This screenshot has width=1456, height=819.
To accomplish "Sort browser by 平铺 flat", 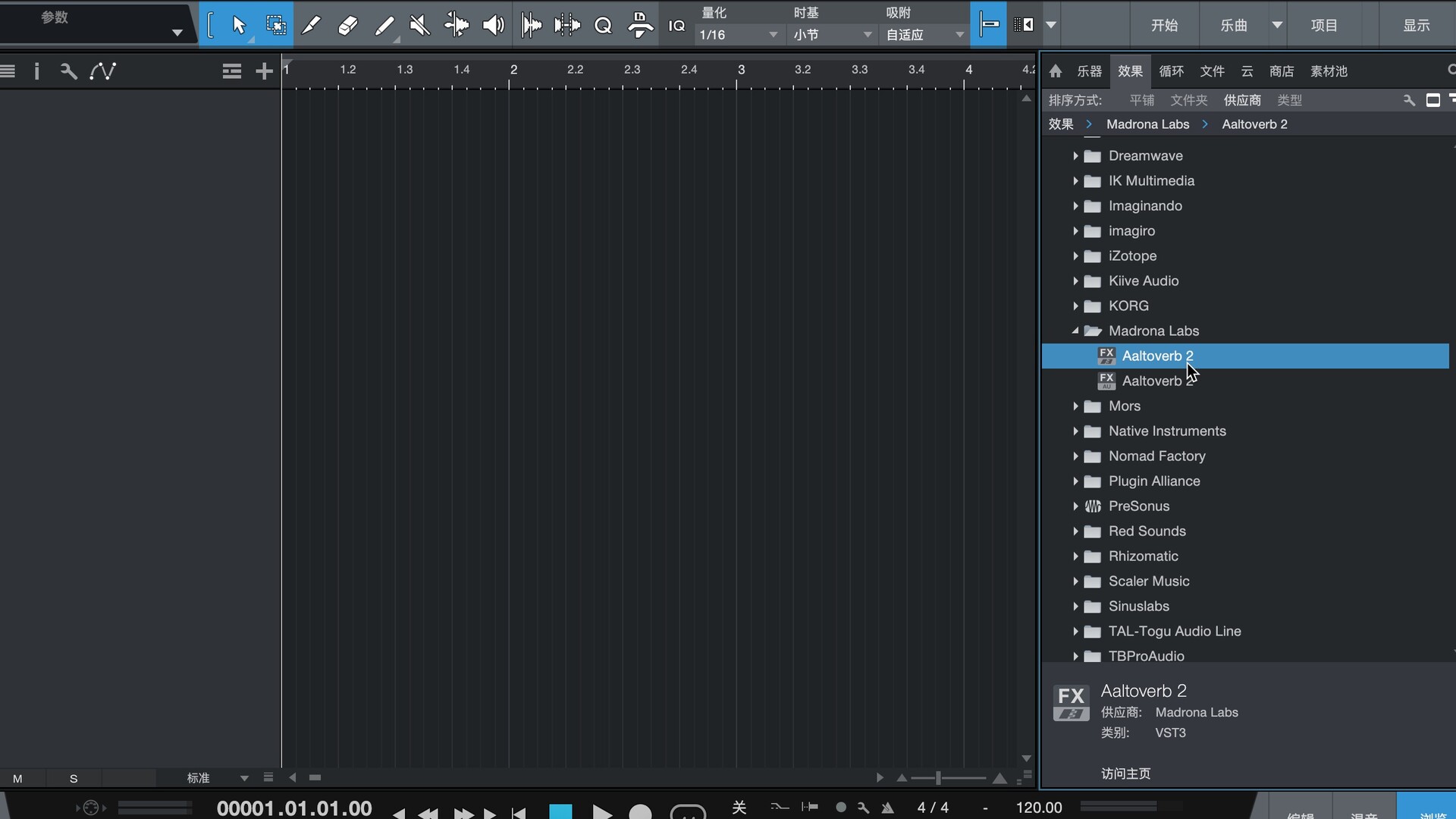I will [1141, 100].
